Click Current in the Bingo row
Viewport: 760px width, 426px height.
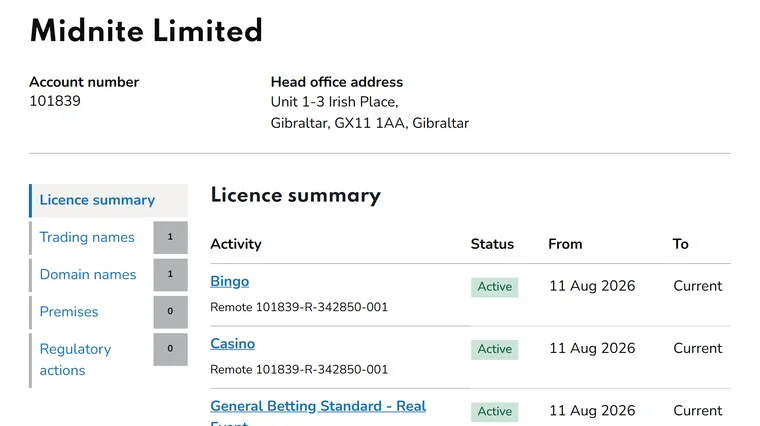(698, 286)
